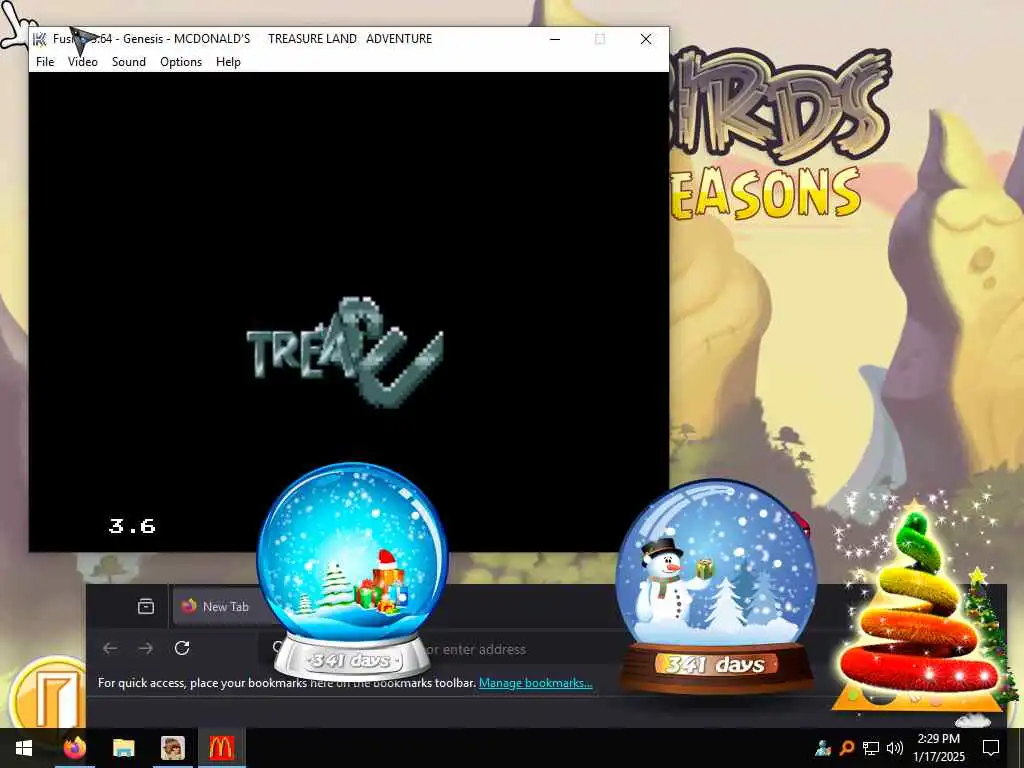Click the blue gift snow globe widget
The width and height of the screenshot is (1024, 768).
pyautogui.click(x=353, y=569)
